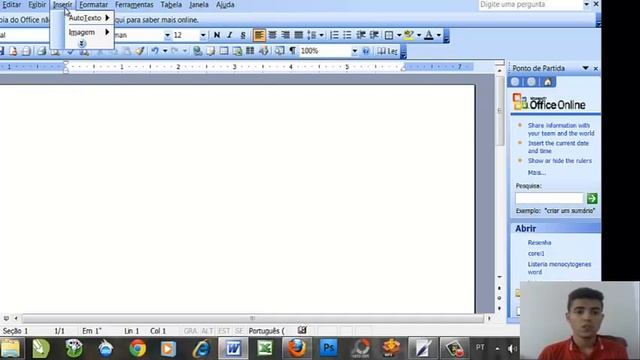
Task: Center align text
Action: (x=272, y=35)
